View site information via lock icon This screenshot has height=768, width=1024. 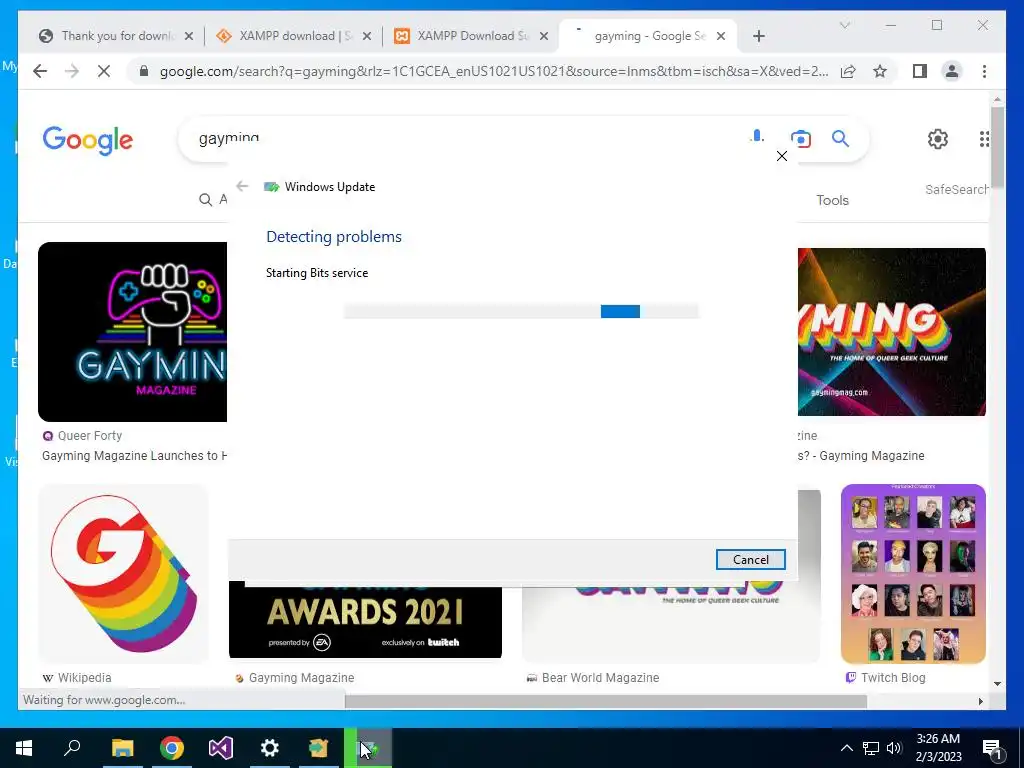tap(144, 71)
